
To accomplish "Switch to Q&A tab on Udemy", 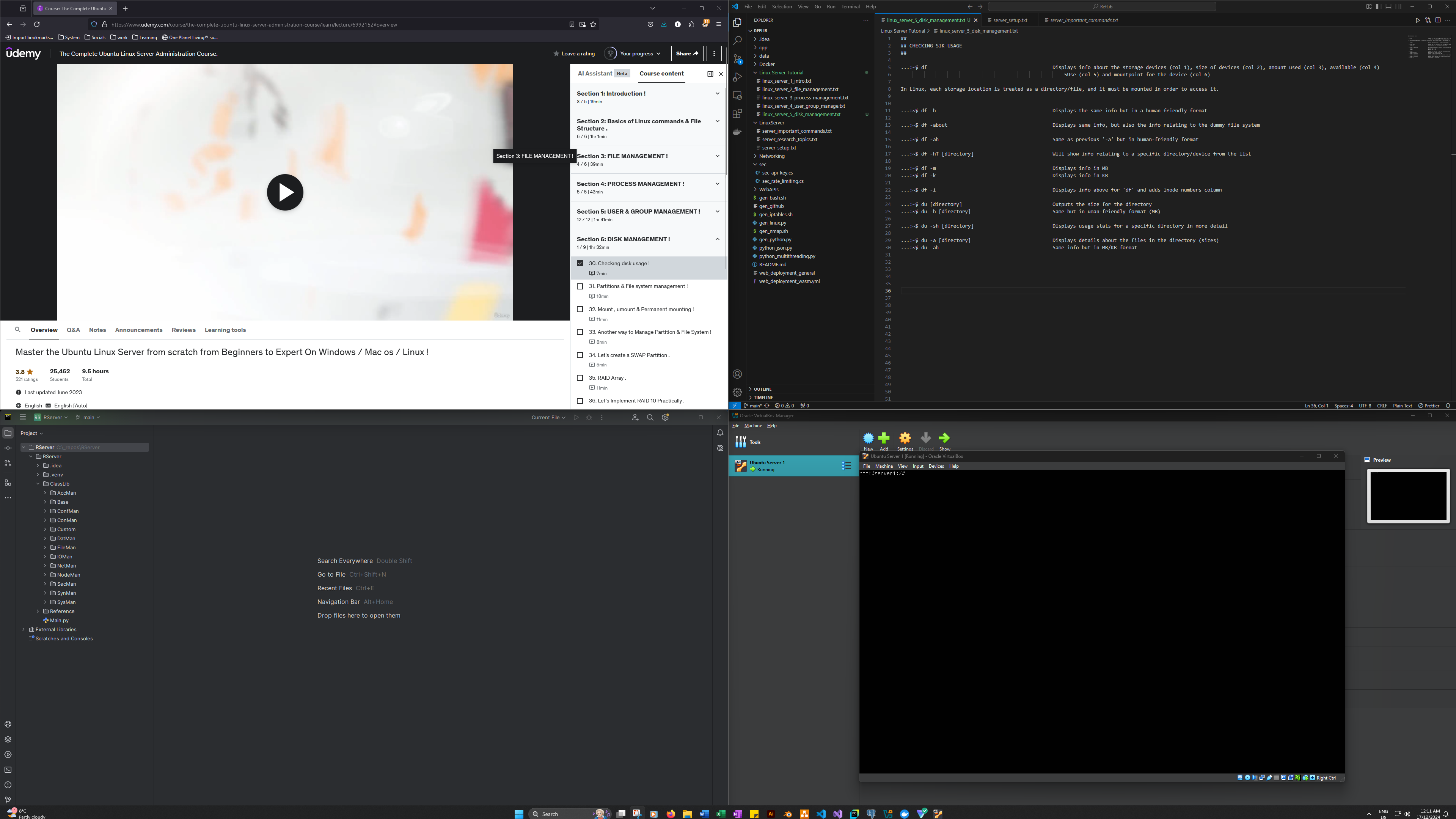I will [x=73, y=330].
